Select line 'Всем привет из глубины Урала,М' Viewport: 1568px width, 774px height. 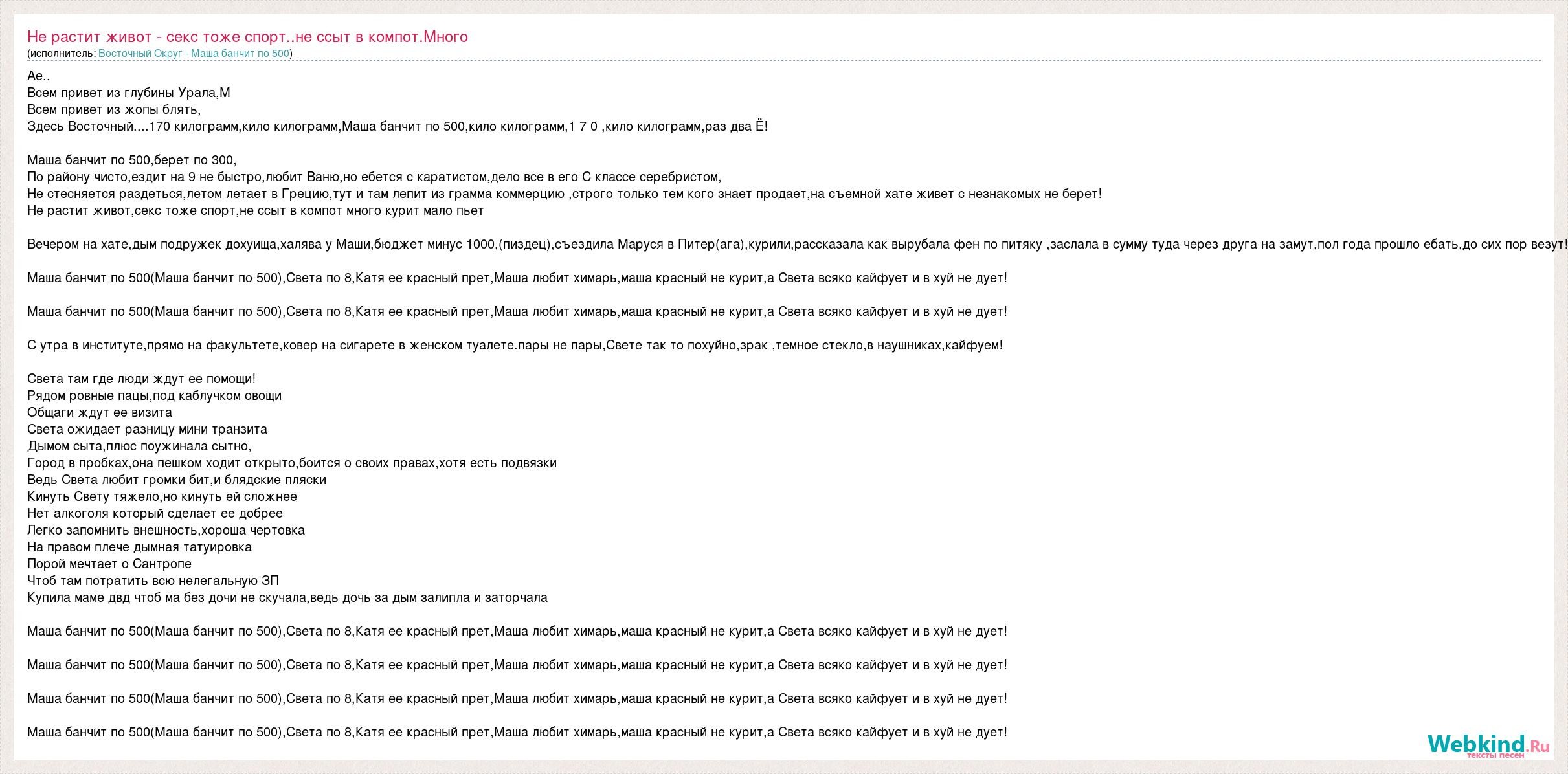(129, 93)
